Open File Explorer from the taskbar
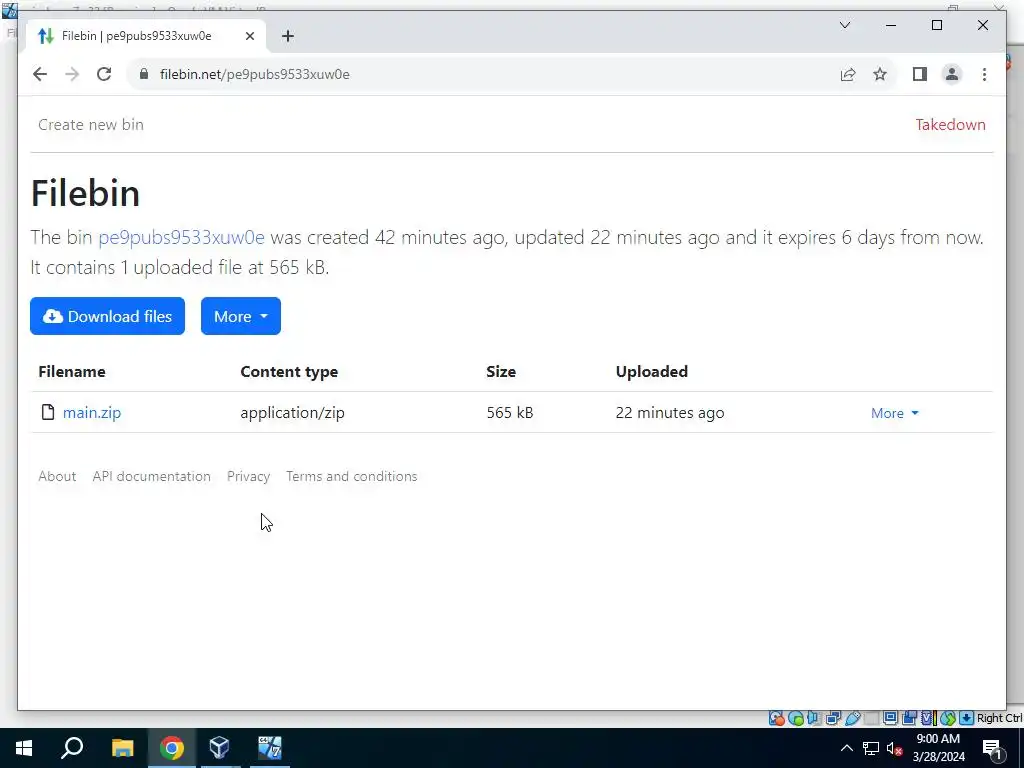The image size is (1024, 768). (122, 748)
